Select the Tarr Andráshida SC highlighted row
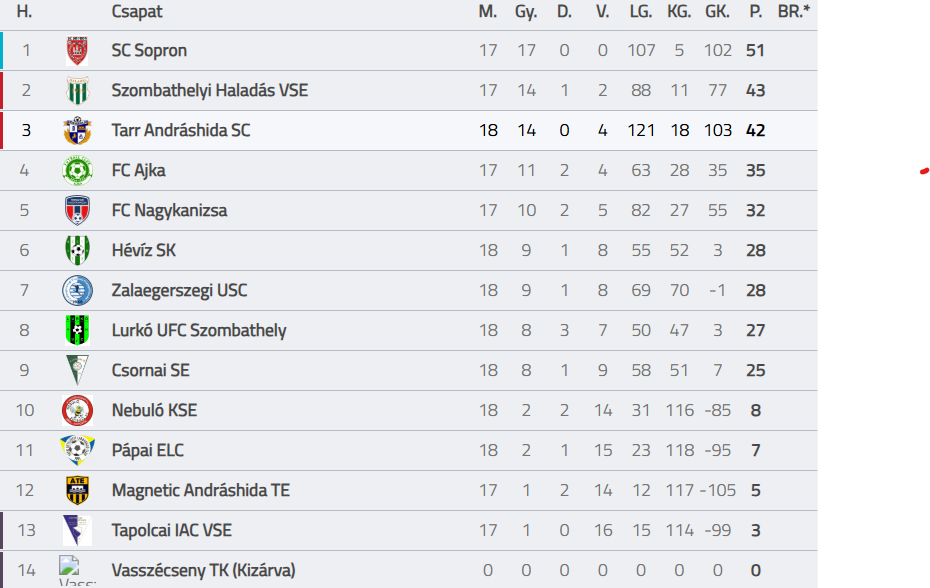Viewport: 930px width, 588px height. click(x=400, y=130)
